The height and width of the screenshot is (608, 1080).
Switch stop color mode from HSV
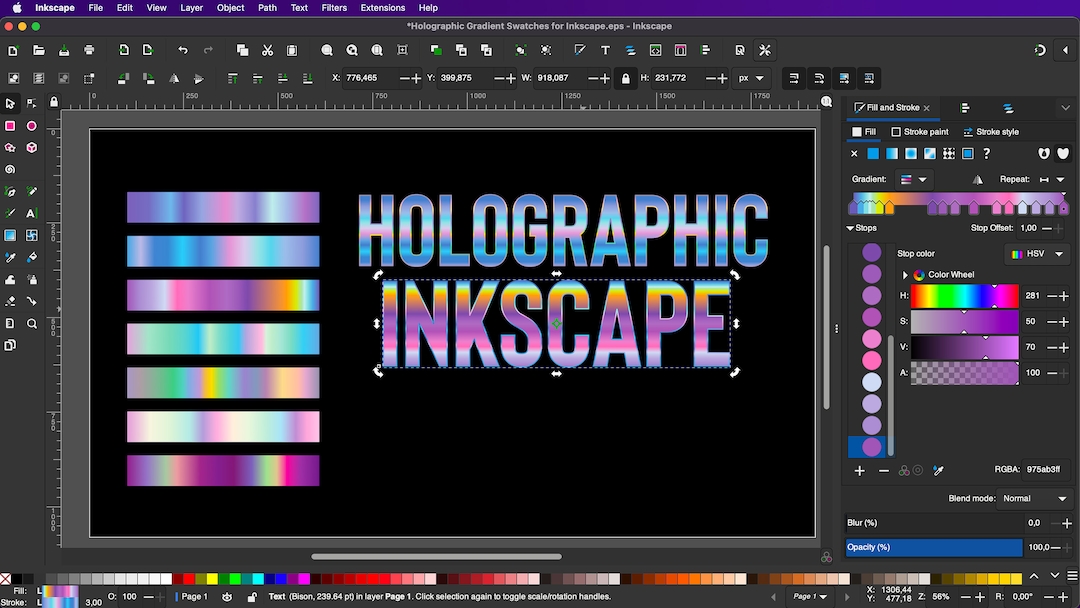tap(1036, 254)
